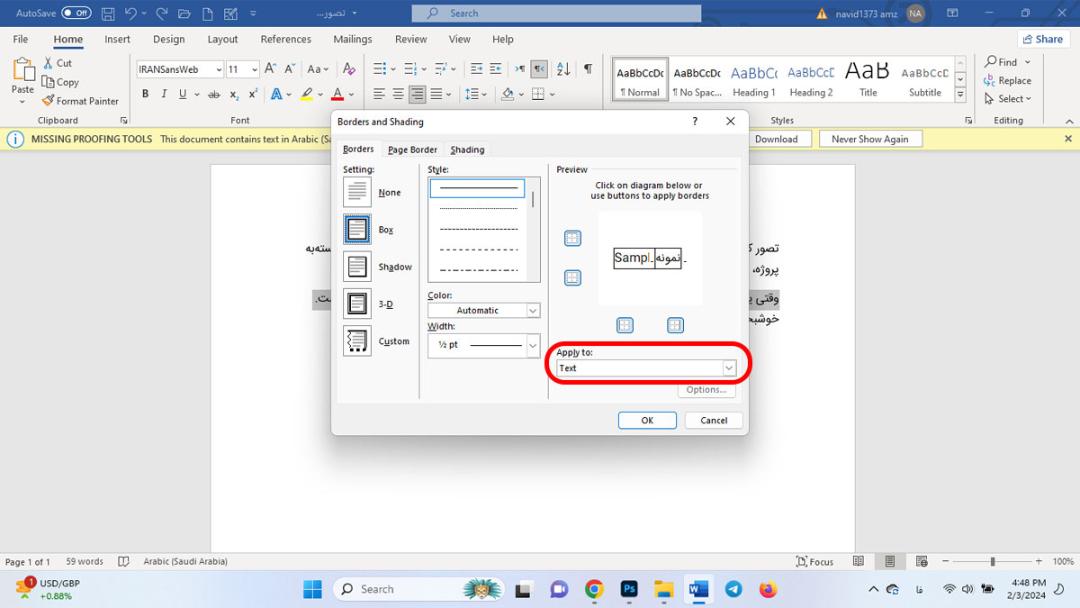Increase indent icon

(x=496, y=69)
